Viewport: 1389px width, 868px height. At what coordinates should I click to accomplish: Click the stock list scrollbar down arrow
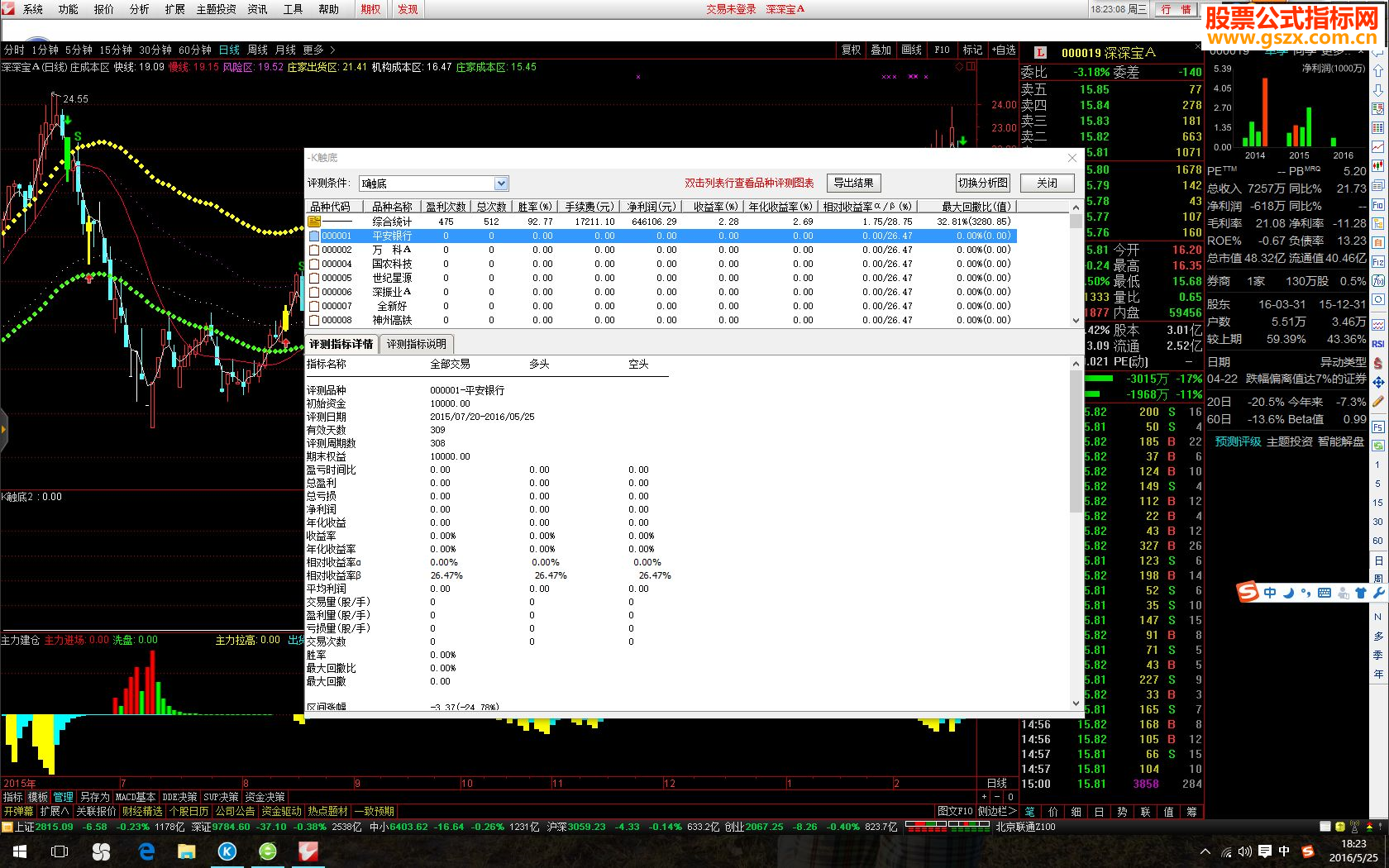click(x=1076, y=320)
